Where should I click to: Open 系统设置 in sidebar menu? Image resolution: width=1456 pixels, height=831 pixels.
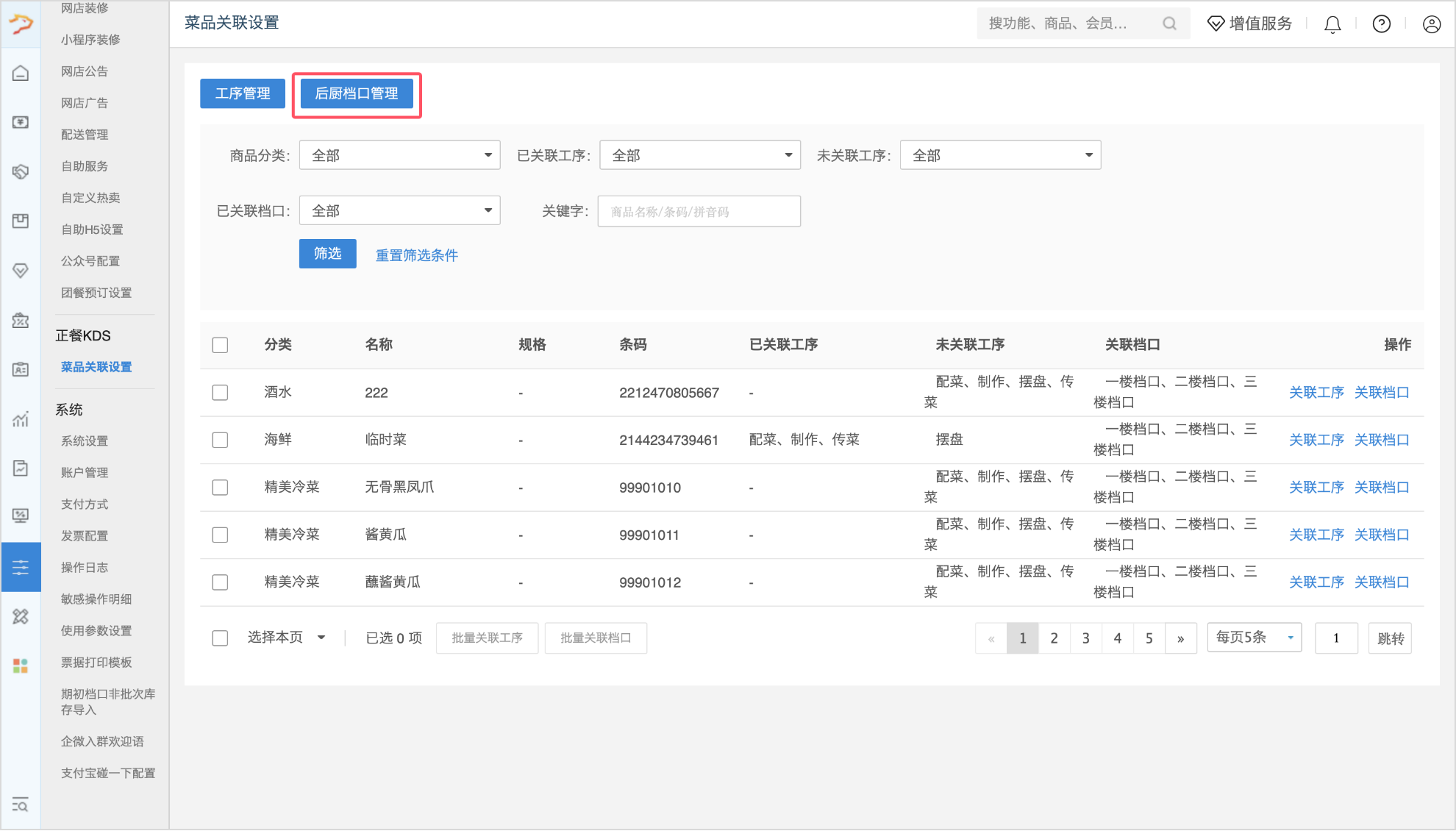[85, 441]
